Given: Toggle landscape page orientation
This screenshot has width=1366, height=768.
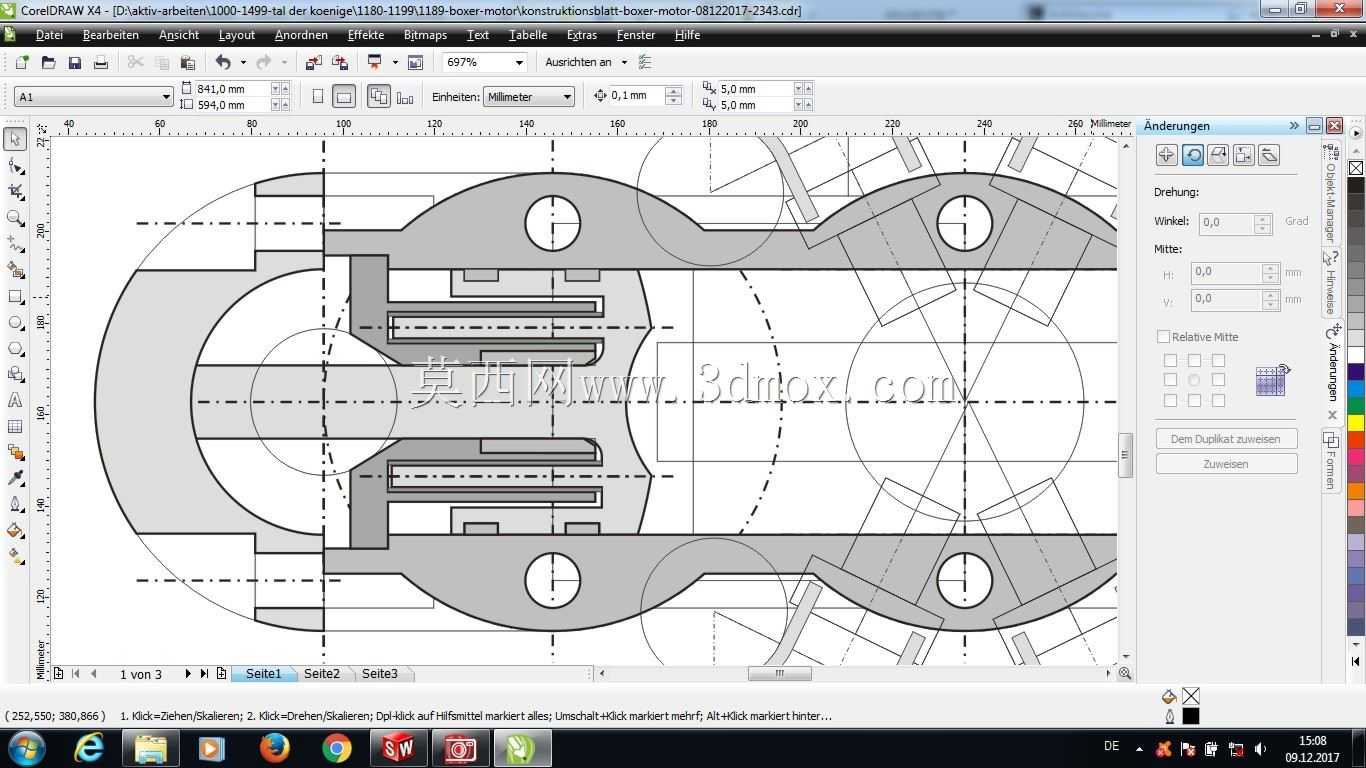Looking at the screenshot, I should coord(343,96).
